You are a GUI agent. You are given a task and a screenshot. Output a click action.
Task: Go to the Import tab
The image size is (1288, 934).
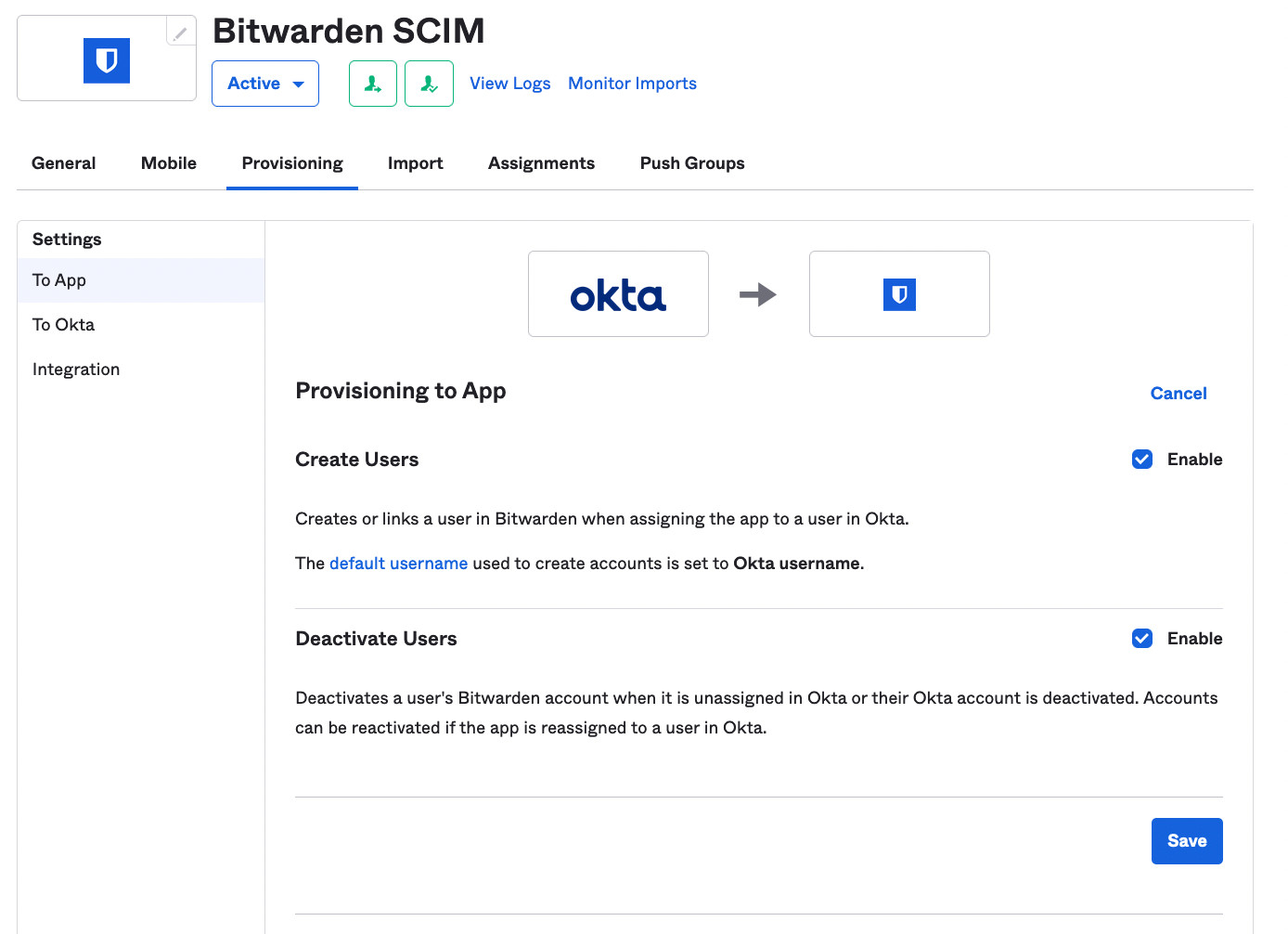415,163
